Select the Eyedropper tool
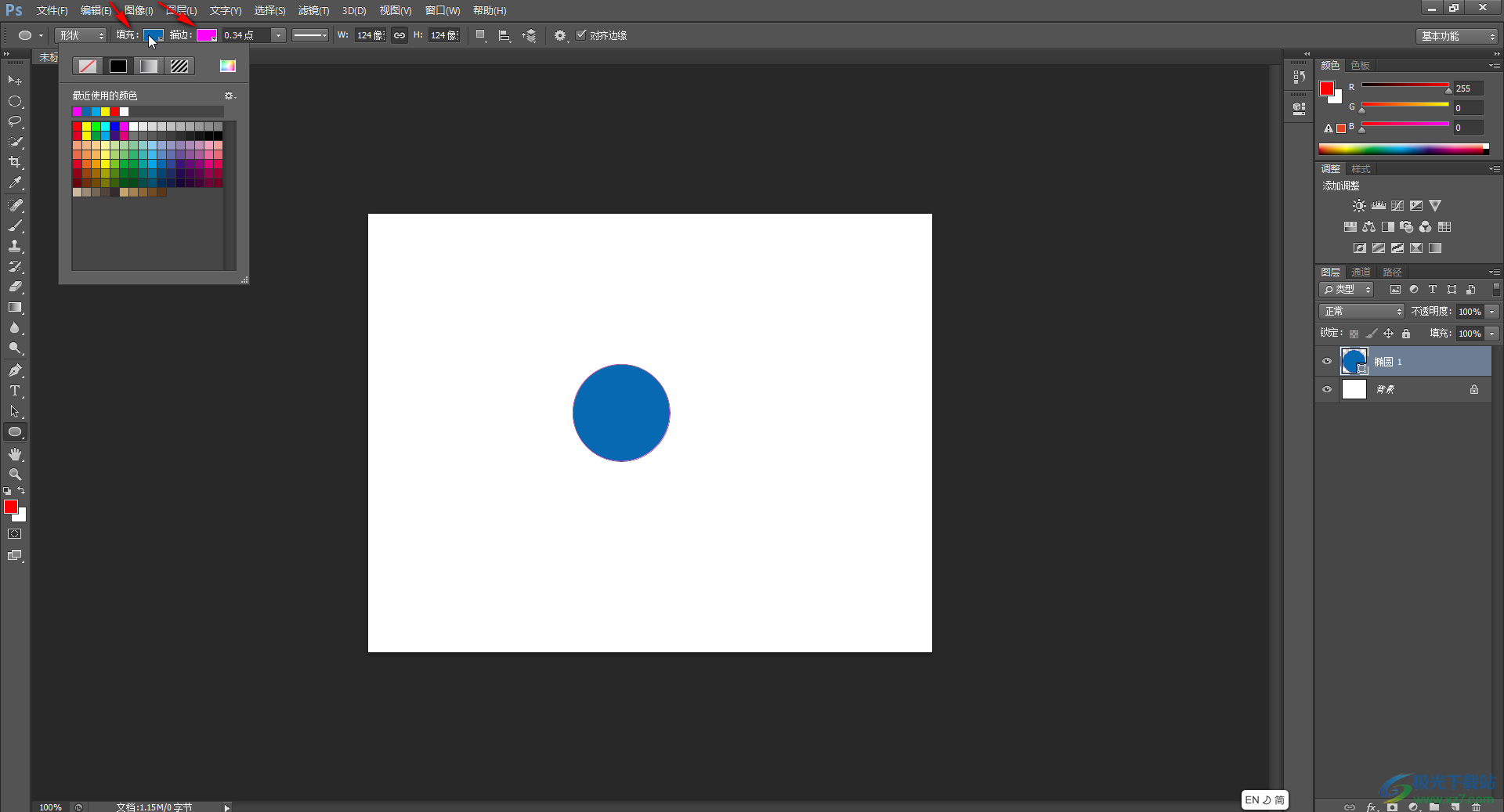The image size is (1504, 812). pyautogui.click(x=15, y=182)
